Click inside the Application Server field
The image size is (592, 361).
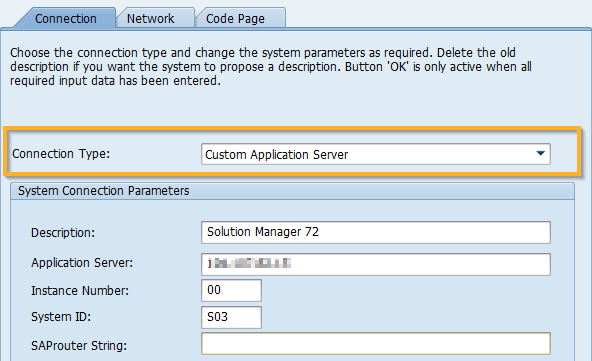pos(376,264)
